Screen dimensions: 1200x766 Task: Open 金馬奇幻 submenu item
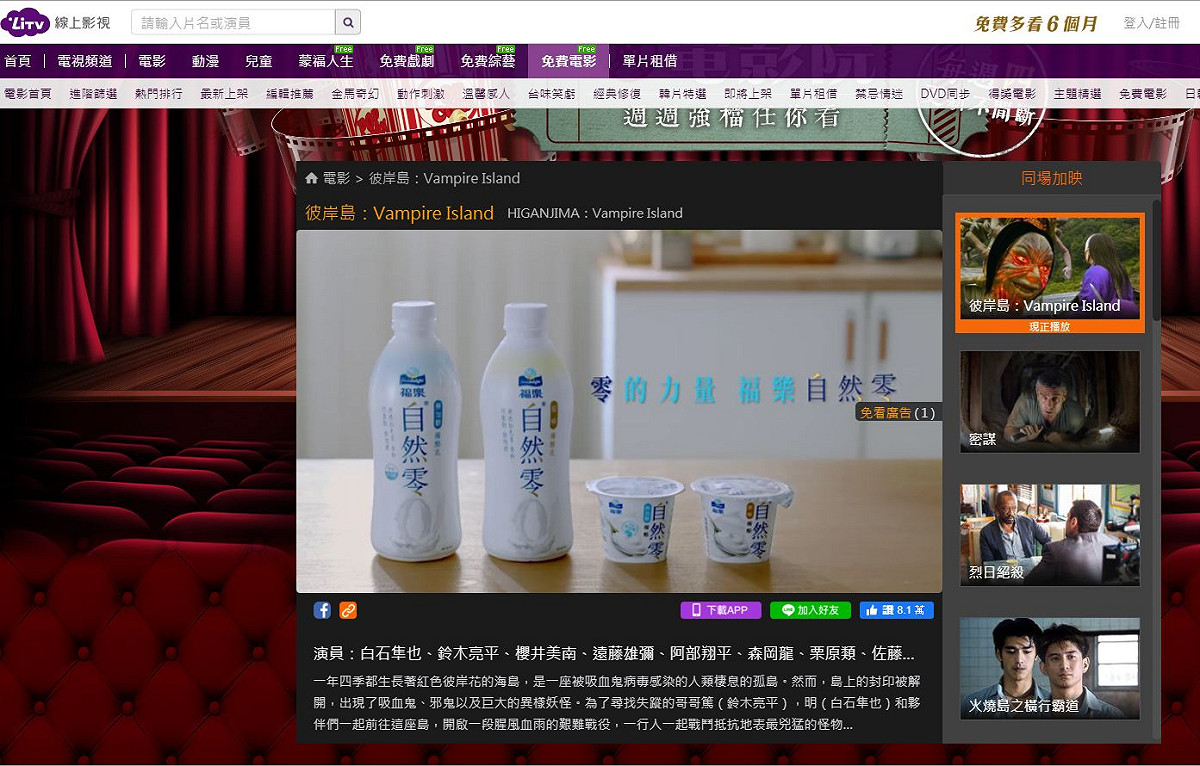click(x=356, y=94)
